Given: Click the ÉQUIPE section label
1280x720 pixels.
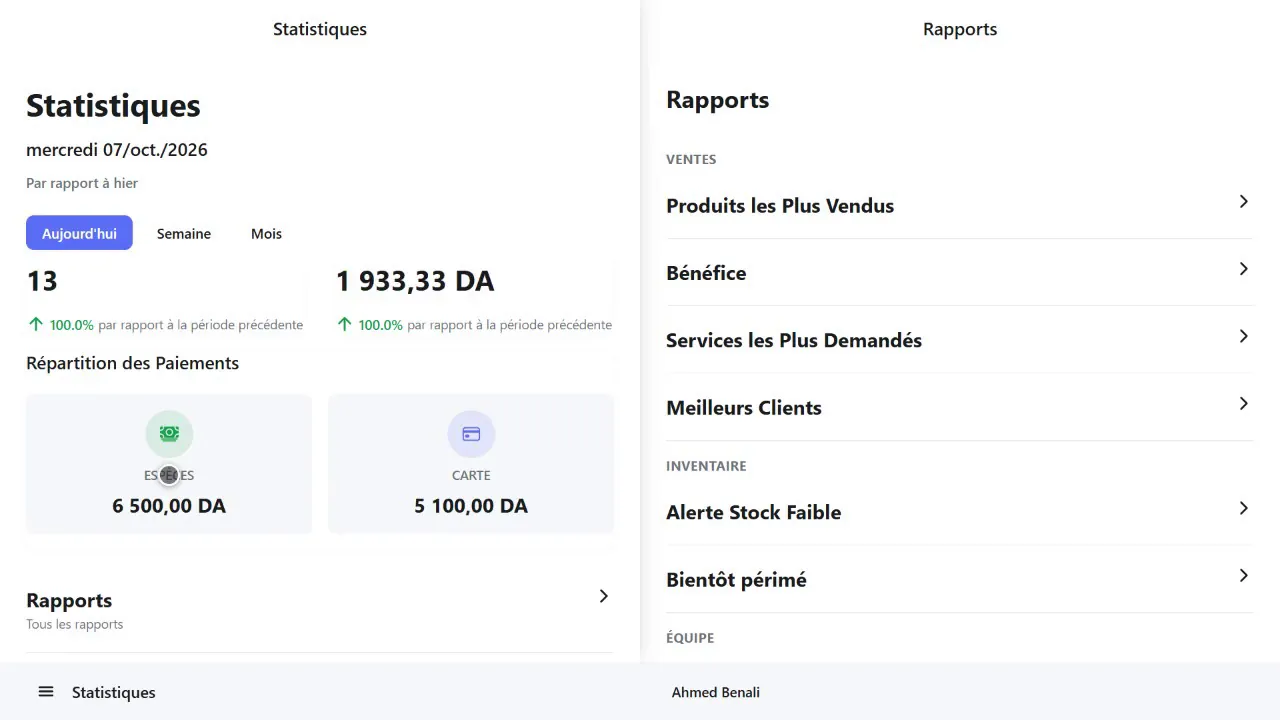Looking at the screenshot, I should [690, 637].
